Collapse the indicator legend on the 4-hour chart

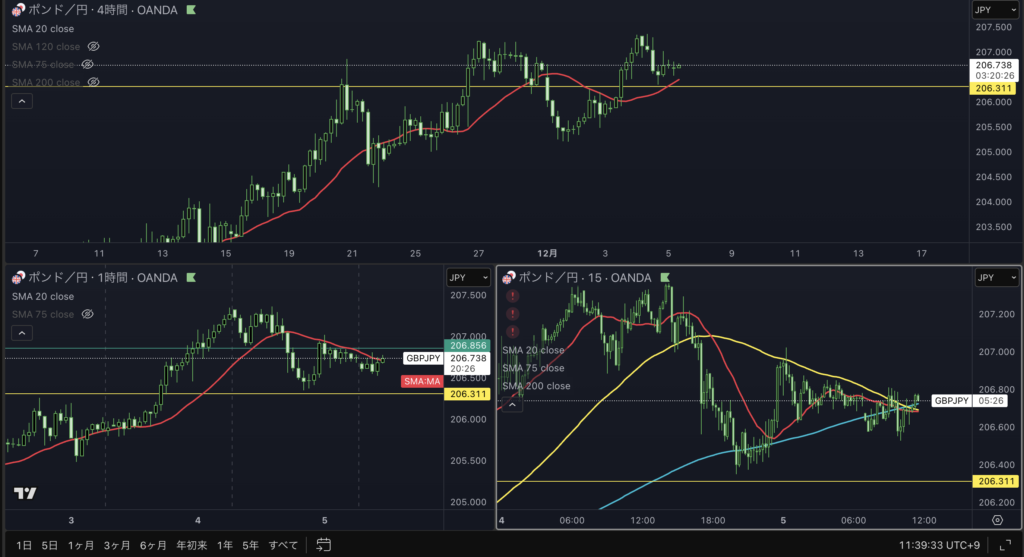[18, 100]
